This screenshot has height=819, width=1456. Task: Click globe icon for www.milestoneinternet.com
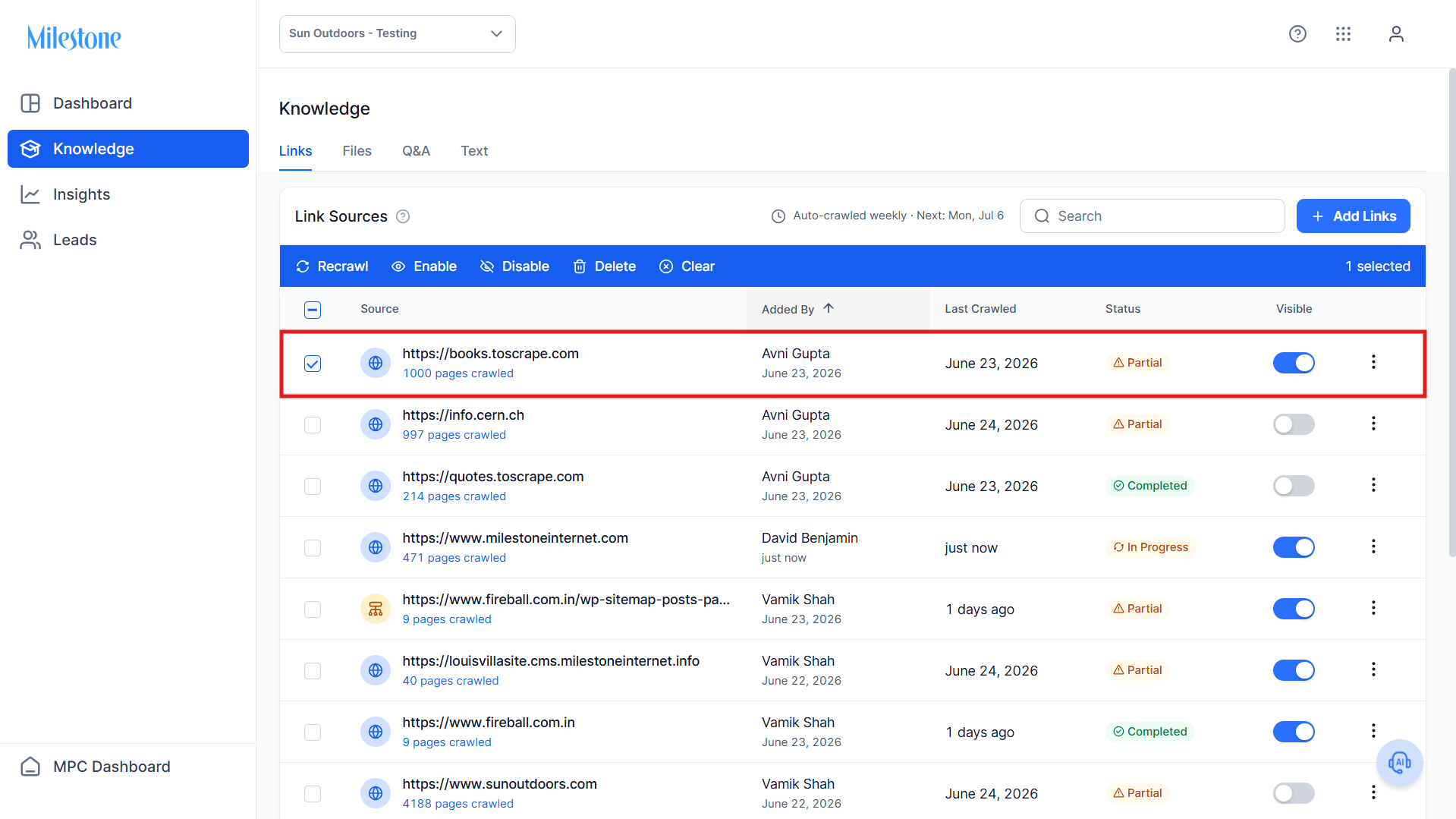376,547
